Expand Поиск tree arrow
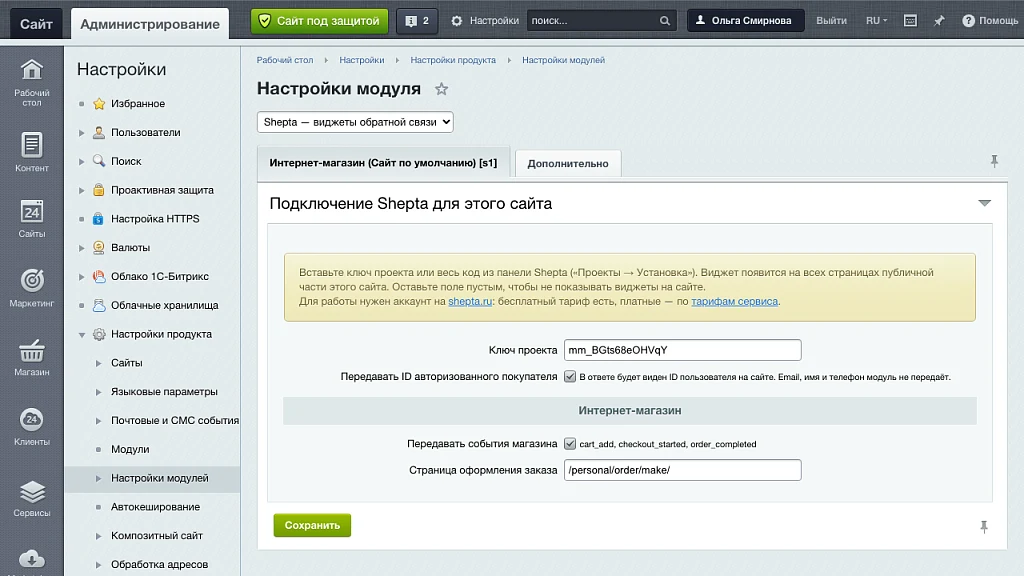Viewport: 1024px width, 576px height. 82,161
